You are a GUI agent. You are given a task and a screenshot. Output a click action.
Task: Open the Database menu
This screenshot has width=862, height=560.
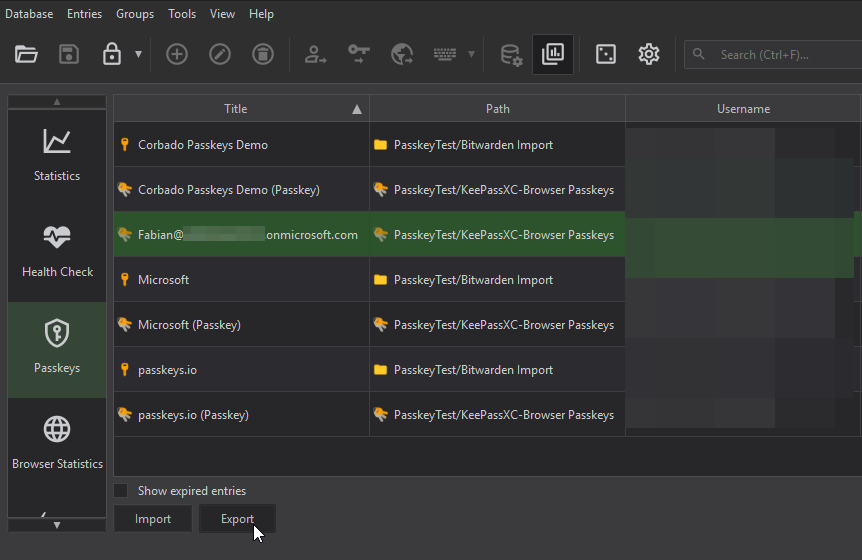[29, 14]
